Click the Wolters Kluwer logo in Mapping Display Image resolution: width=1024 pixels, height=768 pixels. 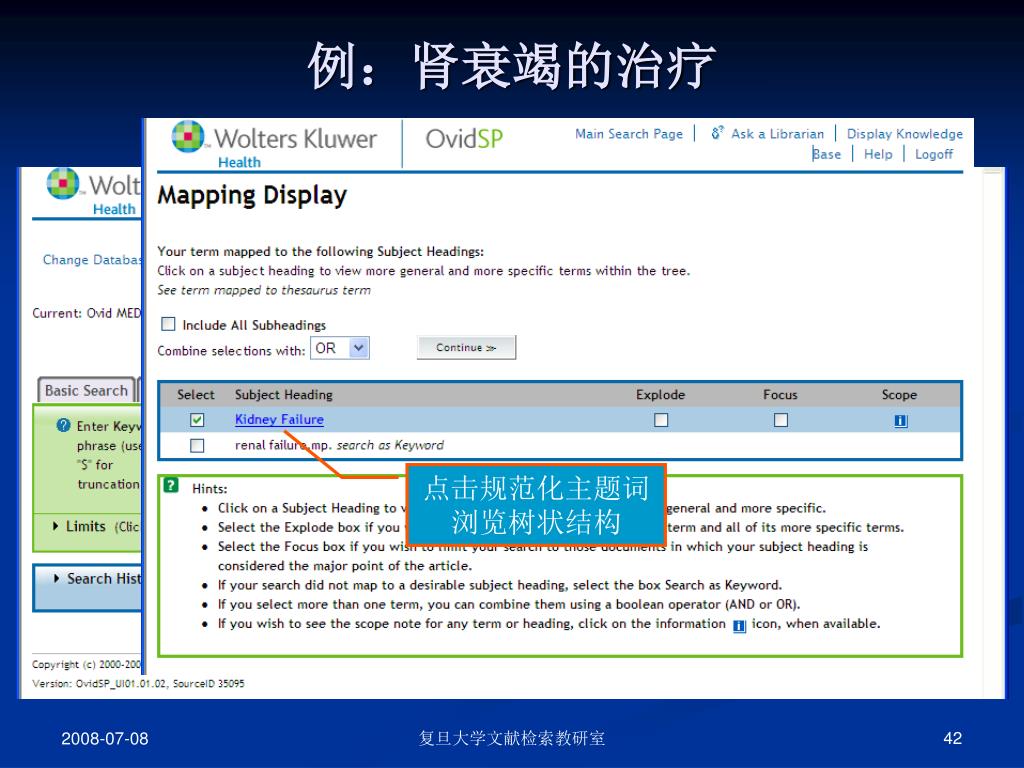coord(275,143)
